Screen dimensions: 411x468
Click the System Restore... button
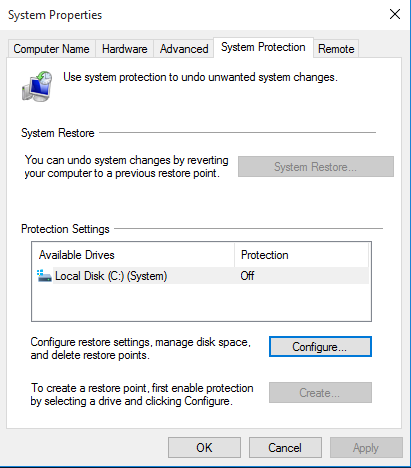click(316, 166)
